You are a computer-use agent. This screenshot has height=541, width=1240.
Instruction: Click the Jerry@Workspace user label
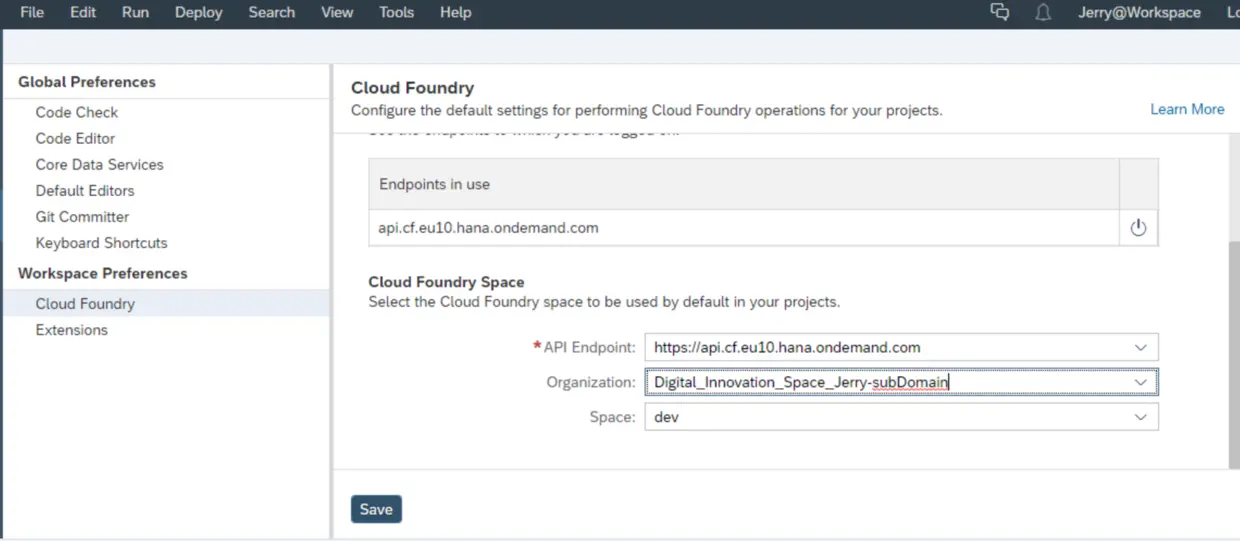(1139, 13)
